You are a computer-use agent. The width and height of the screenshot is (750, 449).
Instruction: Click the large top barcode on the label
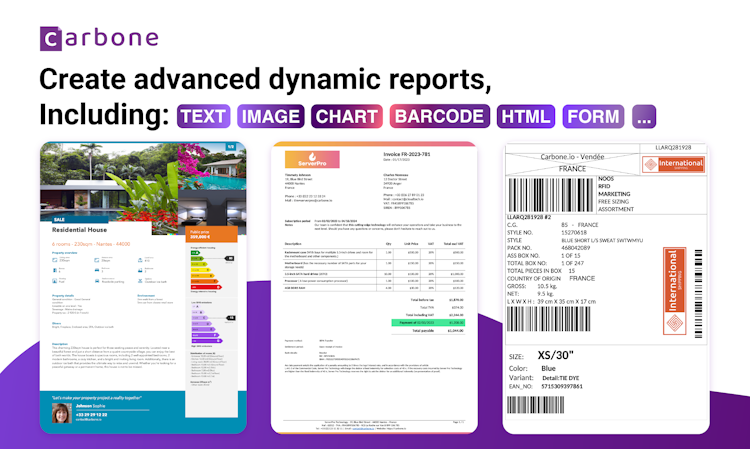tap(551, 195)
